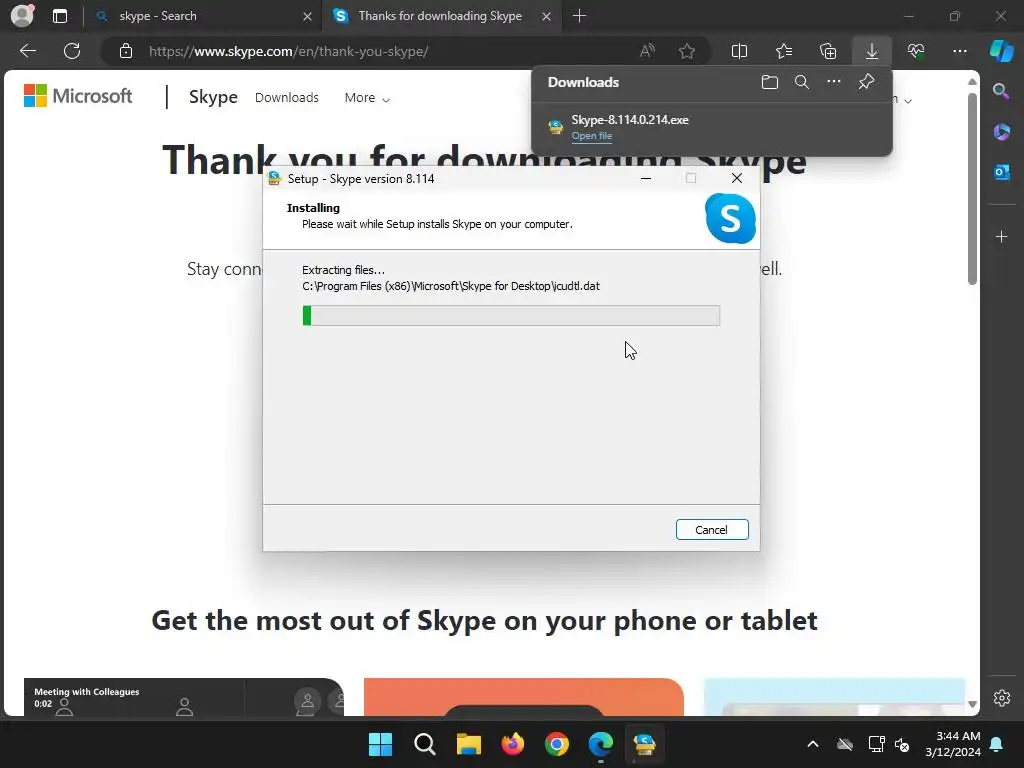Image resolution: width=1024 pixels, height=768 pixels.
Task: Click Cancel in the Skype Setup dialog
Action: 712,530
